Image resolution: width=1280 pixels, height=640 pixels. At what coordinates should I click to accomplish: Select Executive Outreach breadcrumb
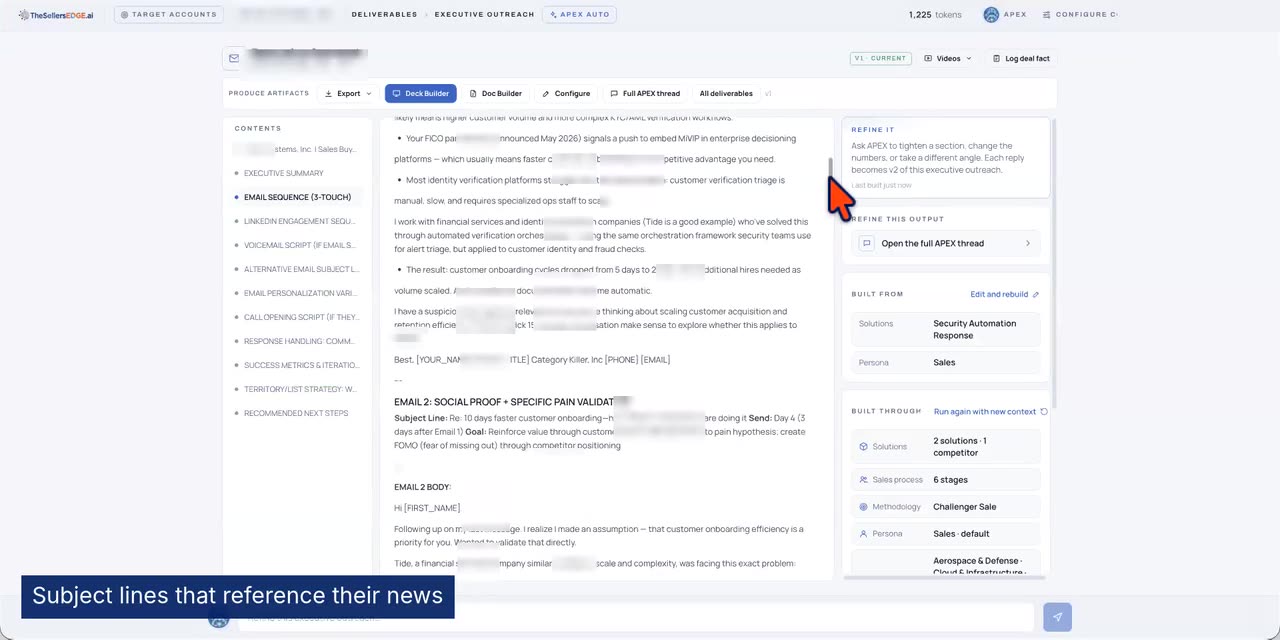tap(484, 15)
